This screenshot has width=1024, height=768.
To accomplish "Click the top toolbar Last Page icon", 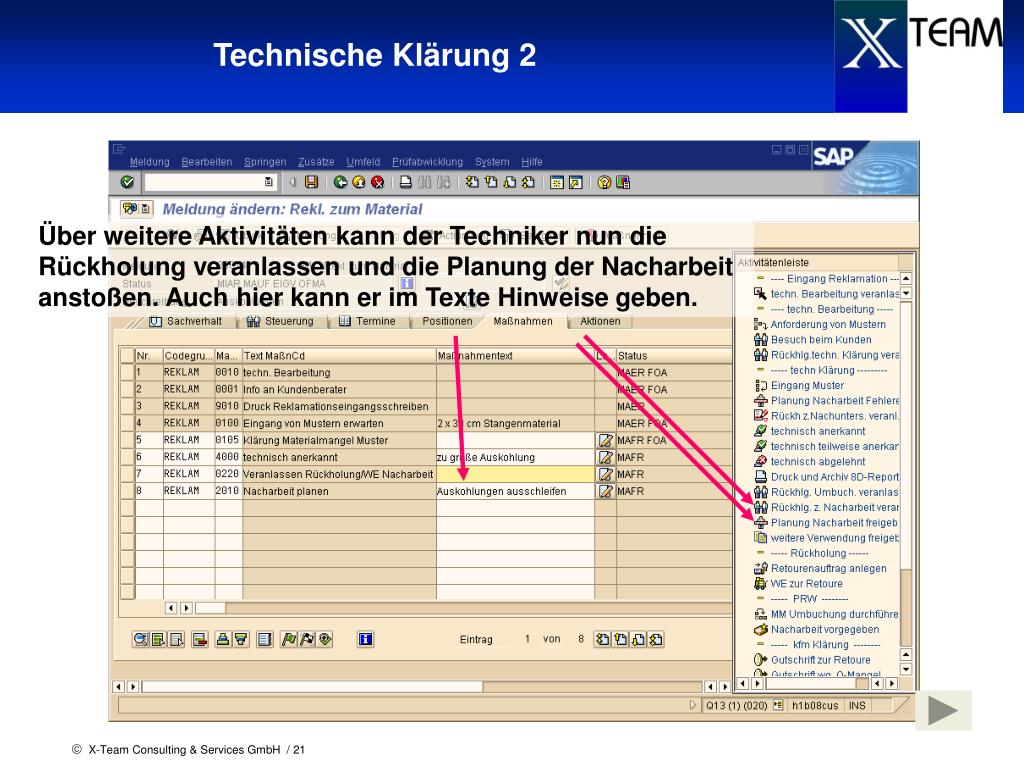I will tap(528, 182).
